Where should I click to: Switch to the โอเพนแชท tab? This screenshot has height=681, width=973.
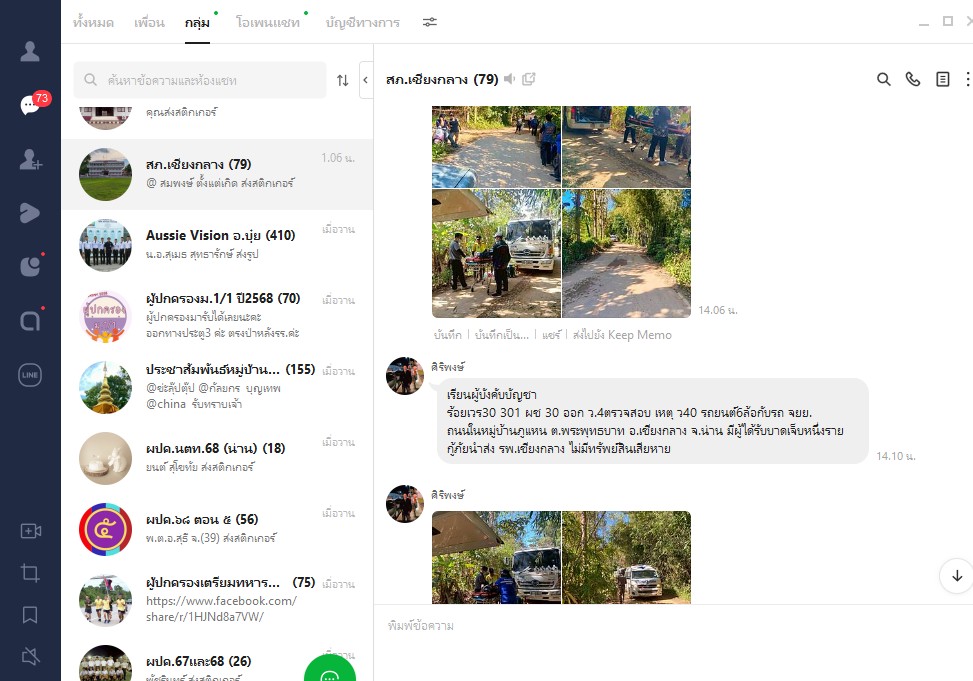(x=267, y=22)
